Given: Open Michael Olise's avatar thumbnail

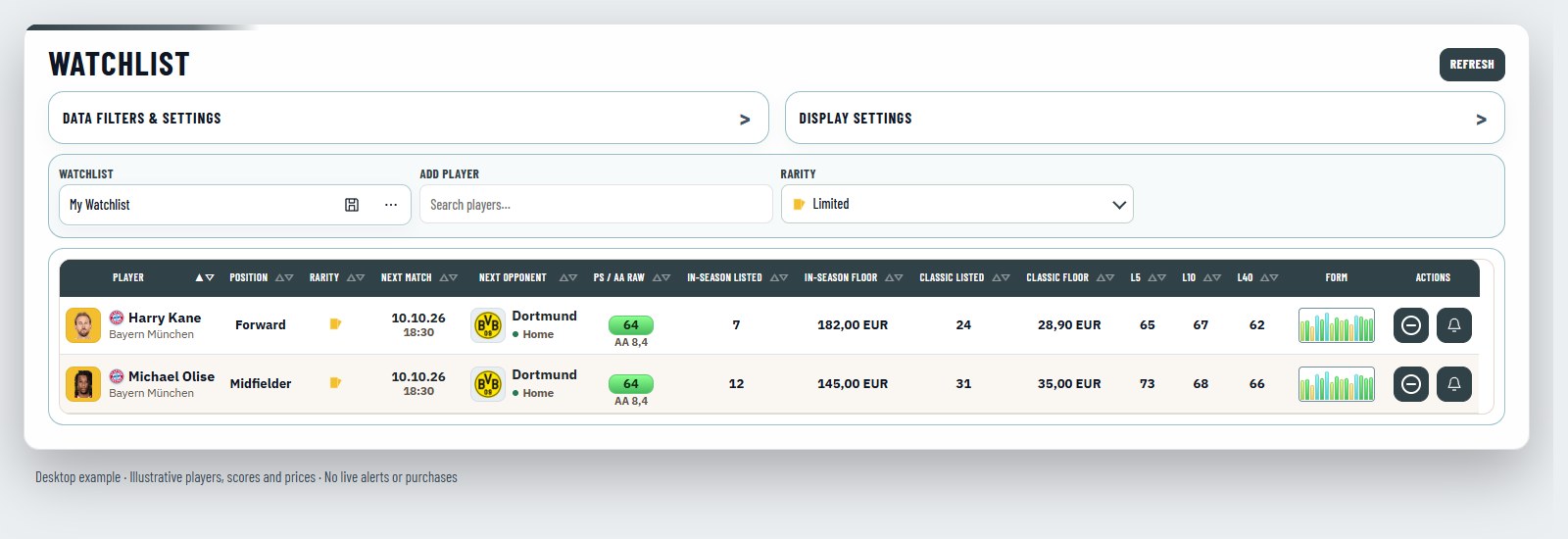Looking at the screenshot, I should coord(83,384).
